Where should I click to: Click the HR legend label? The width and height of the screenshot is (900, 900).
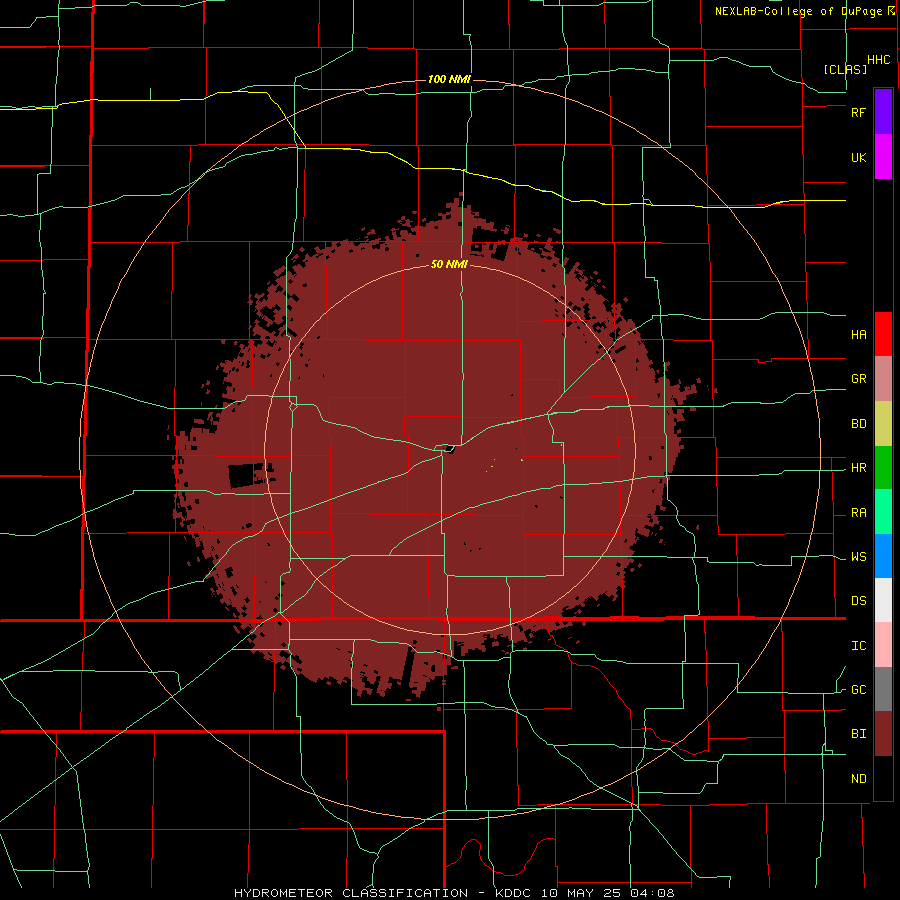(858, 468)
